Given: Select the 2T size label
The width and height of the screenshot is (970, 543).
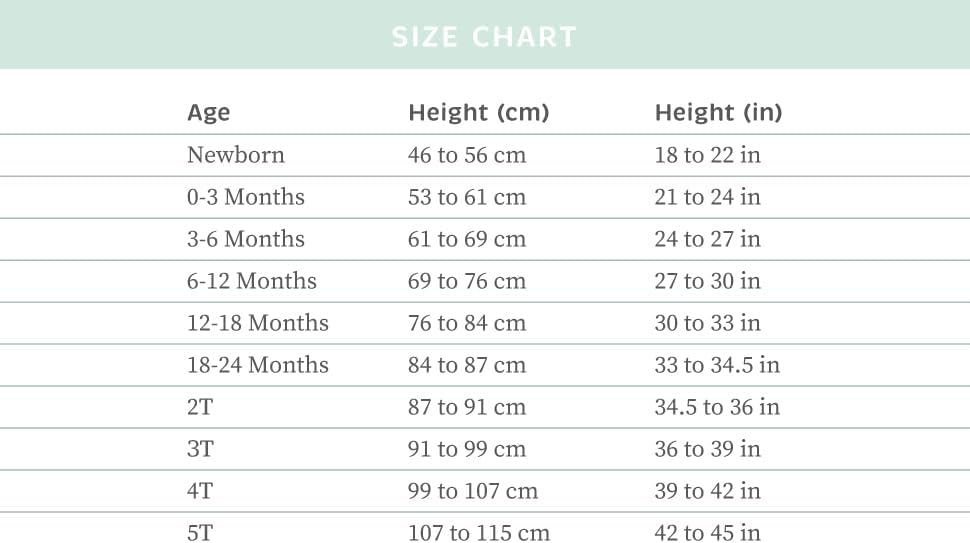Looking at the screenshot, I should [x=200, y=407].
